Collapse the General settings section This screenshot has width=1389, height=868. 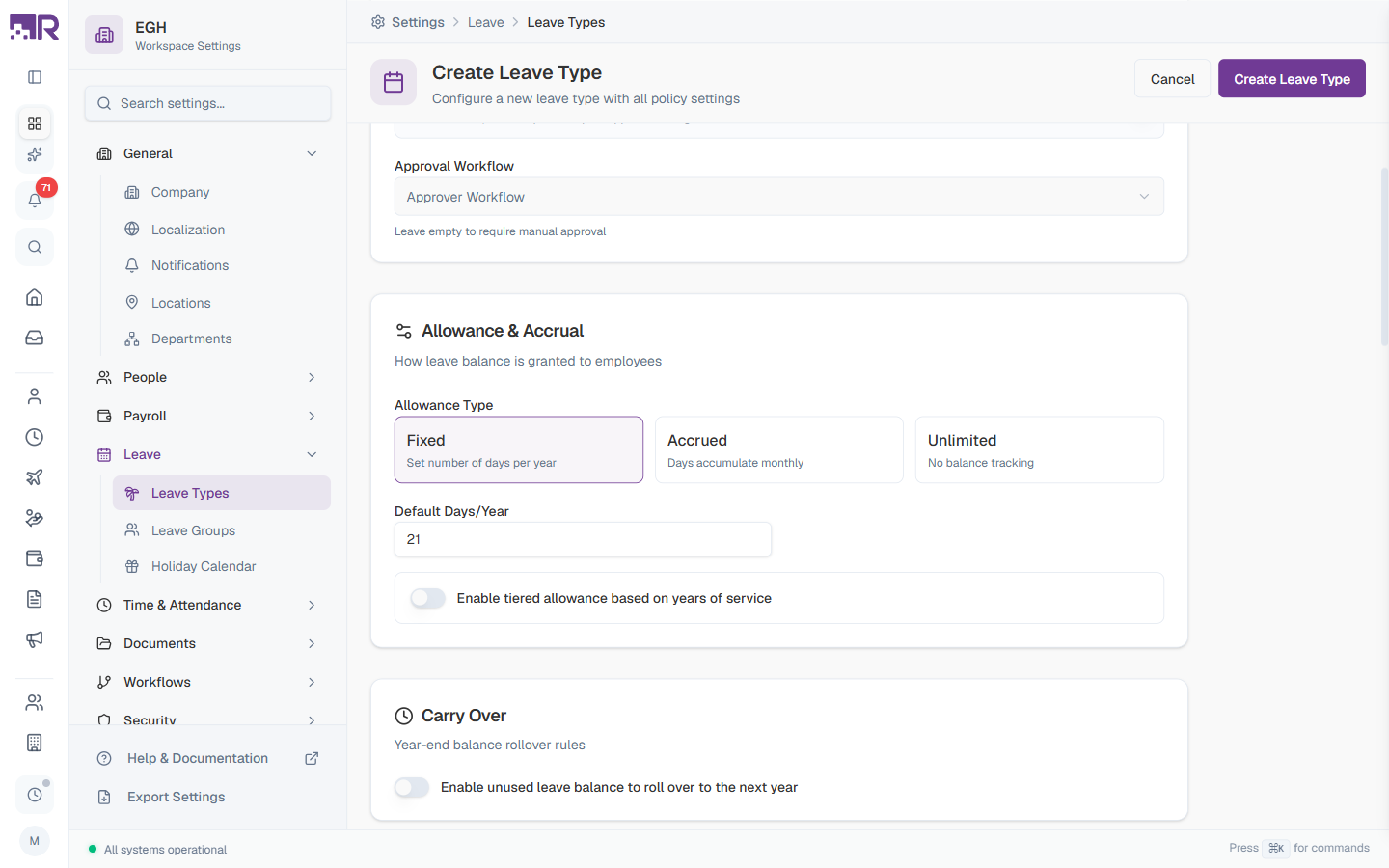click(208, 153)
